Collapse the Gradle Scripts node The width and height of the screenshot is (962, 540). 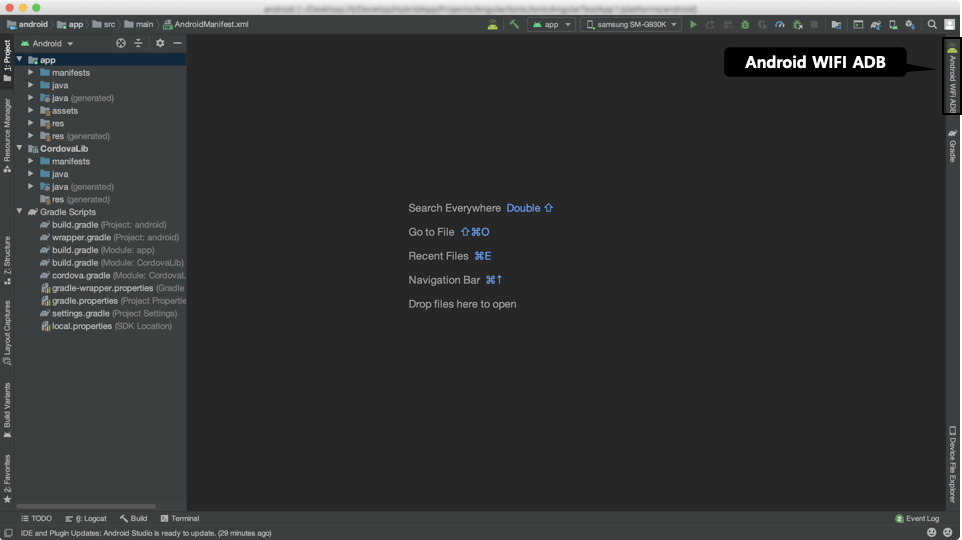tap(20, 211)
